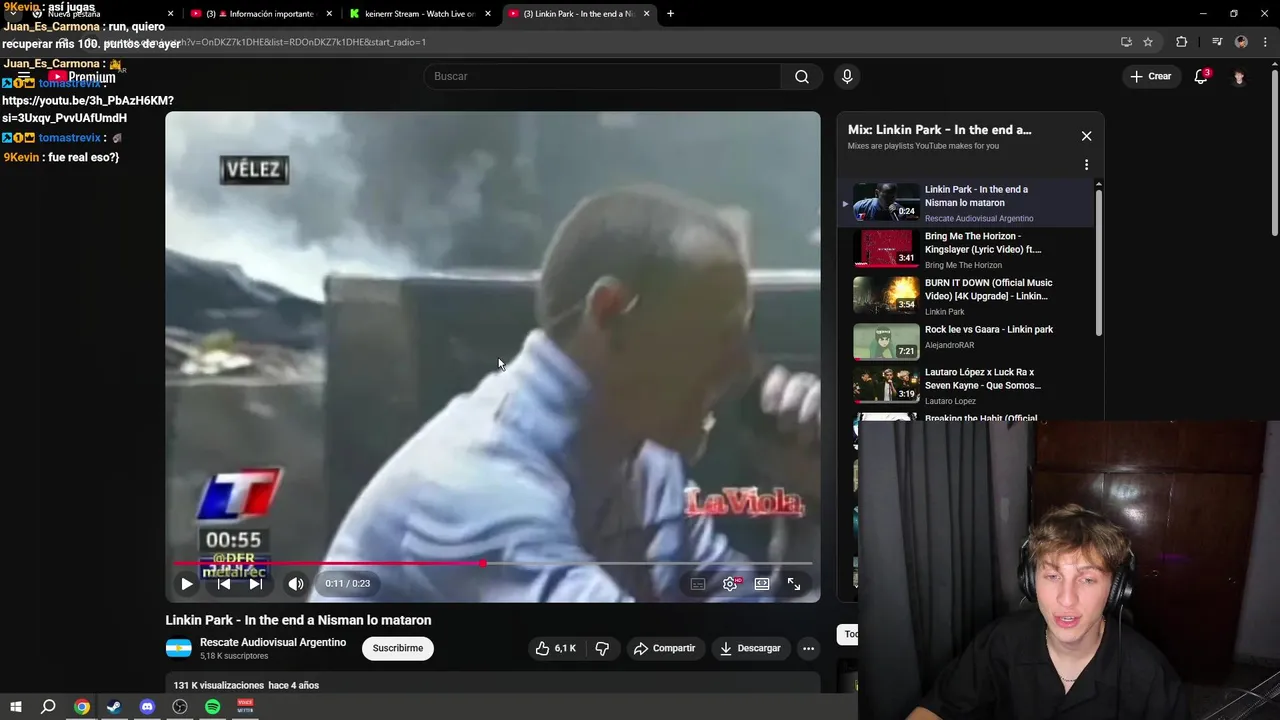This screenshot has height=720, width=1280.
Task: Toggle subtitles/closed captions button
Action: point(698,584)
